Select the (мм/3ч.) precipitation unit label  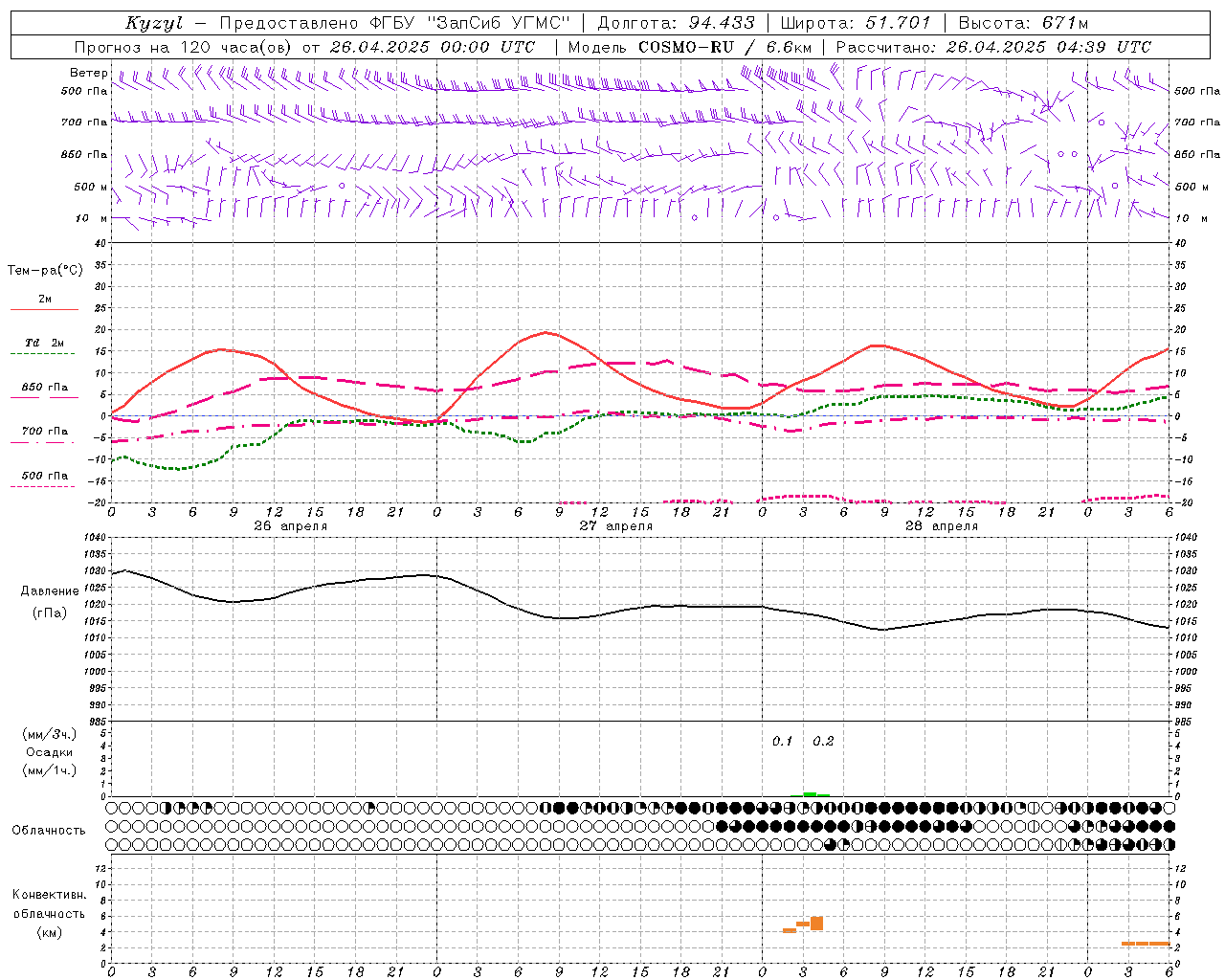(50, 734)
